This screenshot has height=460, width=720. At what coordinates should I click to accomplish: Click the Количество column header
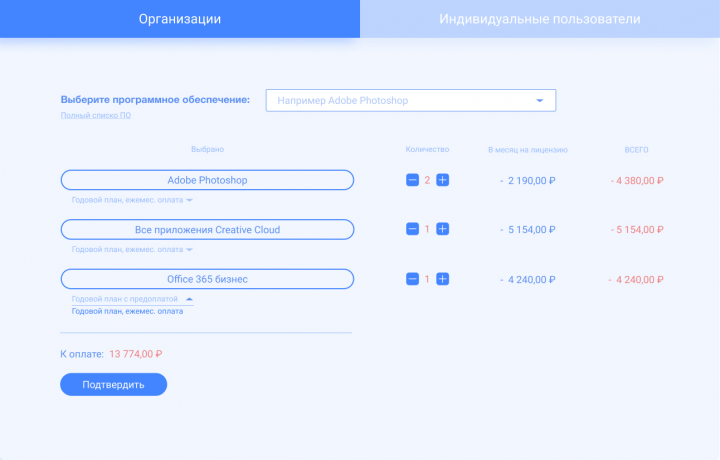427,150
